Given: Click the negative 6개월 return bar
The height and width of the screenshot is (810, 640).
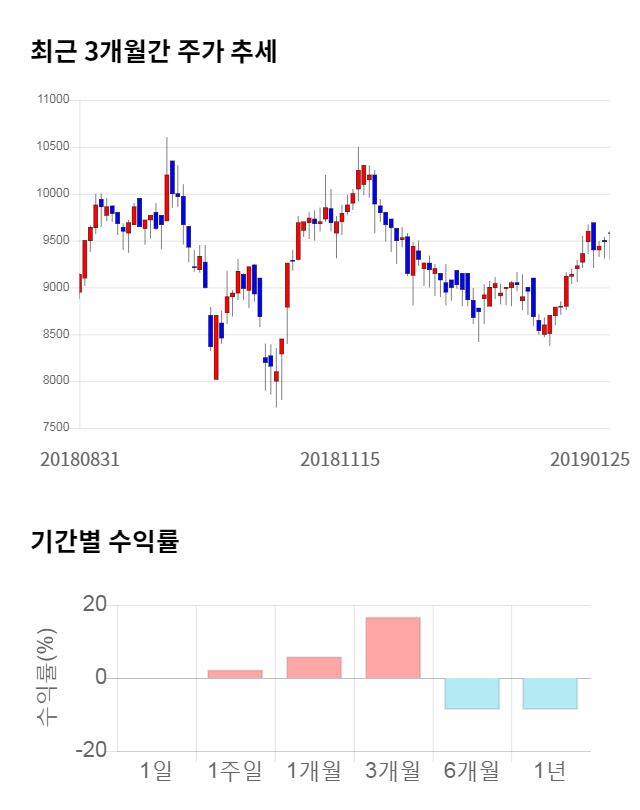Looking at the screenshot, I should pos(472,693).
